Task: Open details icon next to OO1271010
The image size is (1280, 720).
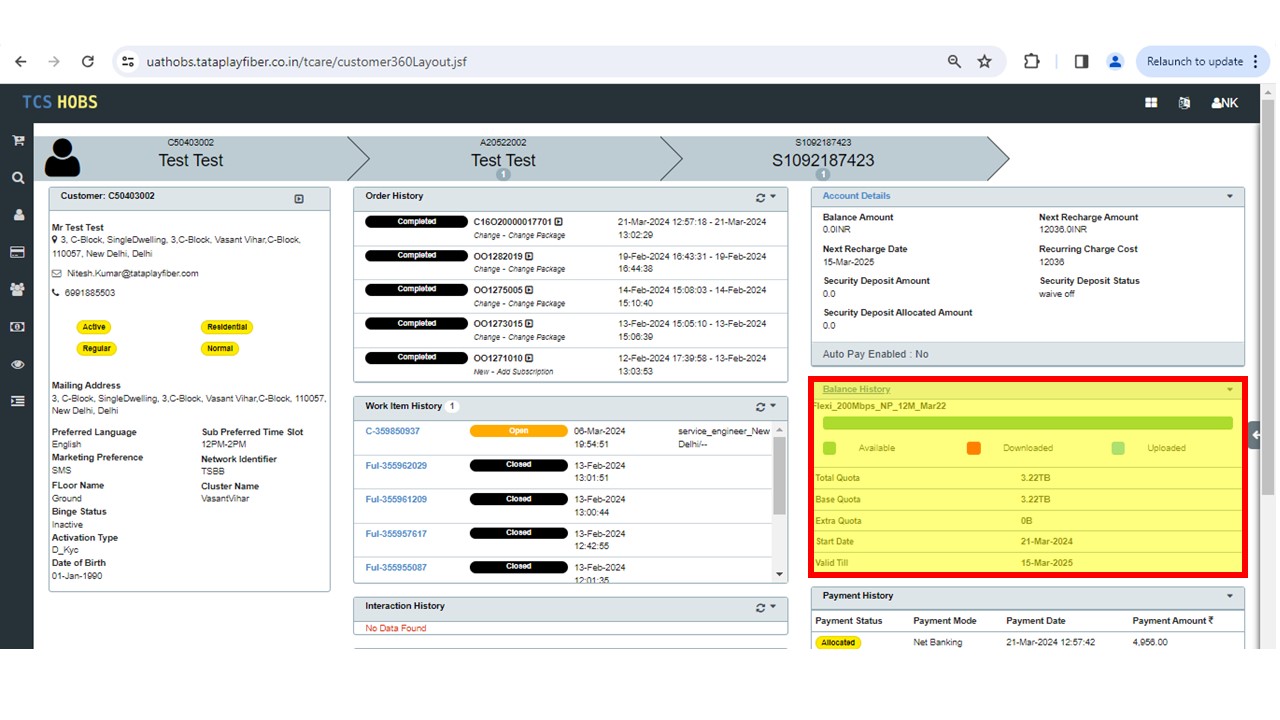Action: tap(529, 358)
